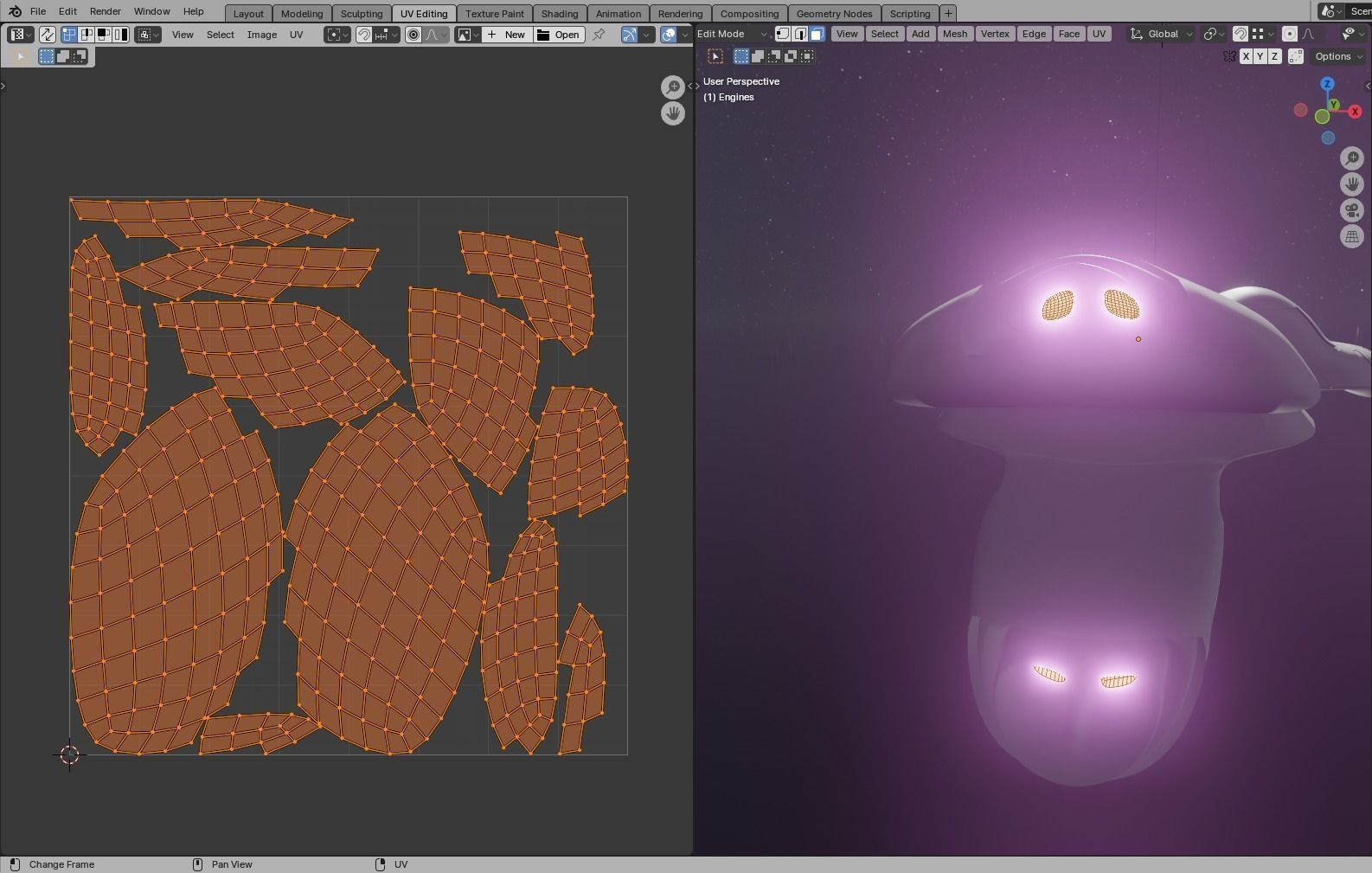The image size is (1372, 873).
Task: Open the Render menu
Action: 105,11
